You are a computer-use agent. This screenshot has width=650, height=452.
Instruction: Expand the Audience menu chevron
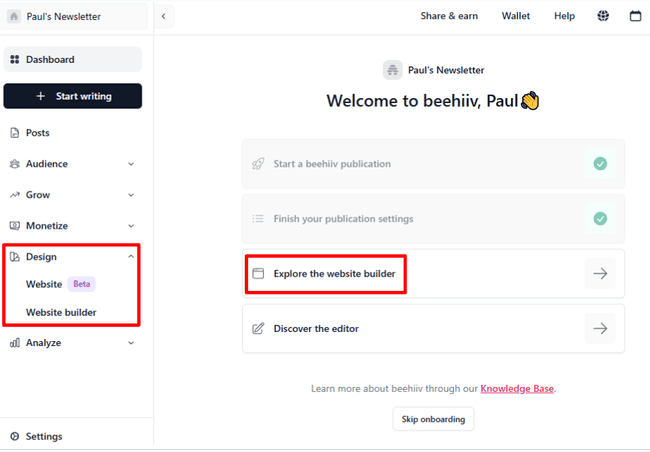131,164
